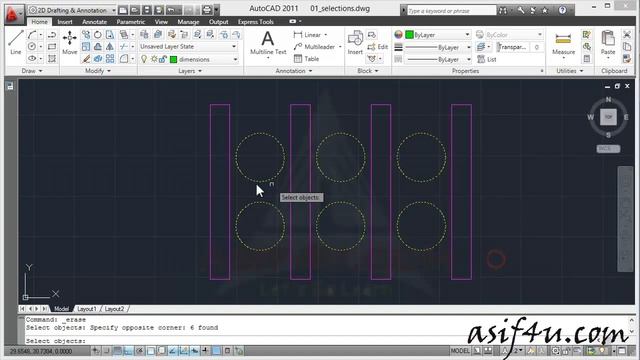The height and width of the screenshot is (360, 640).
Task: Toggle Grid display in status bar
Action: 118,351
